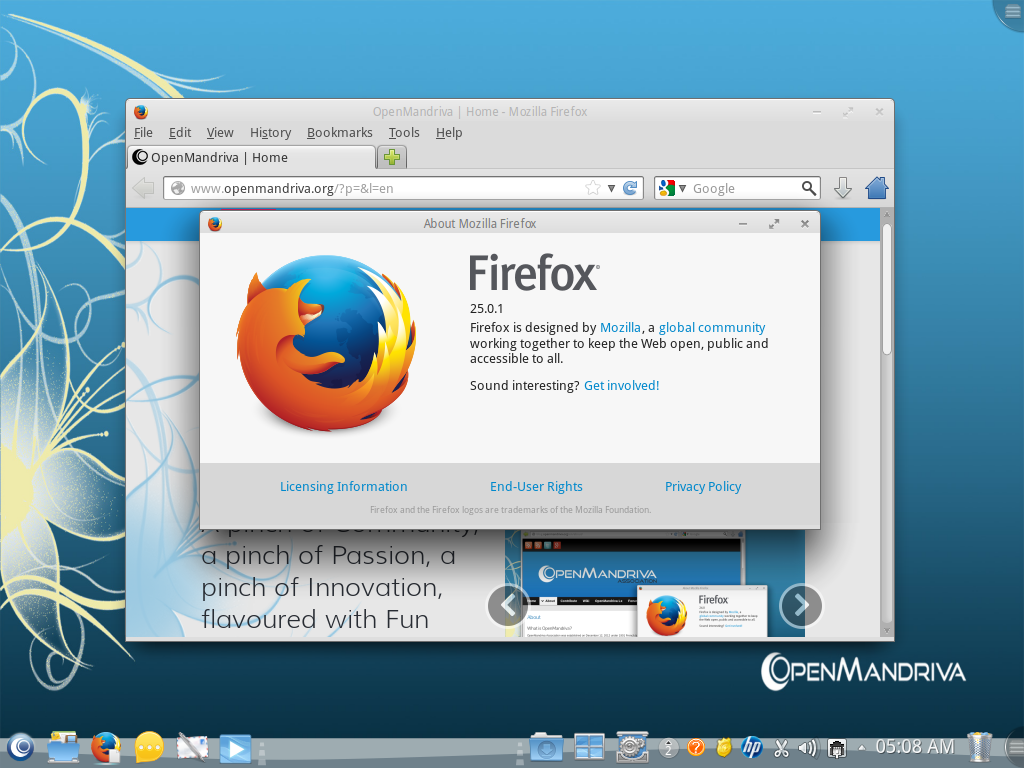1024x768 pixels.
Task: Click the scrollbar down arrow in Firefox
Action: (887, 630)
